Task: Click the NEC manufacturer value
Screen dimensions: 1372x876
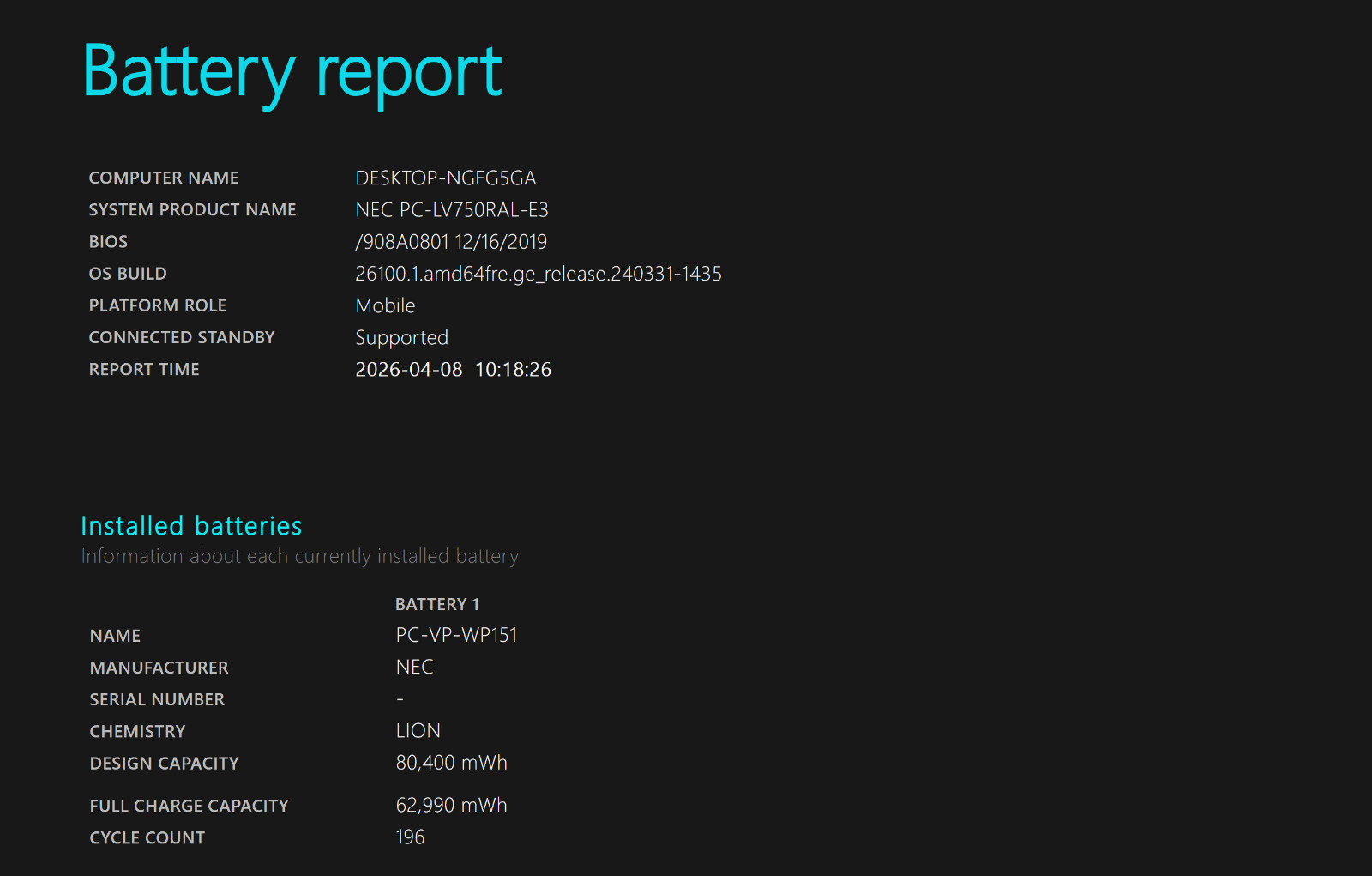Action: tap(415, 667)
